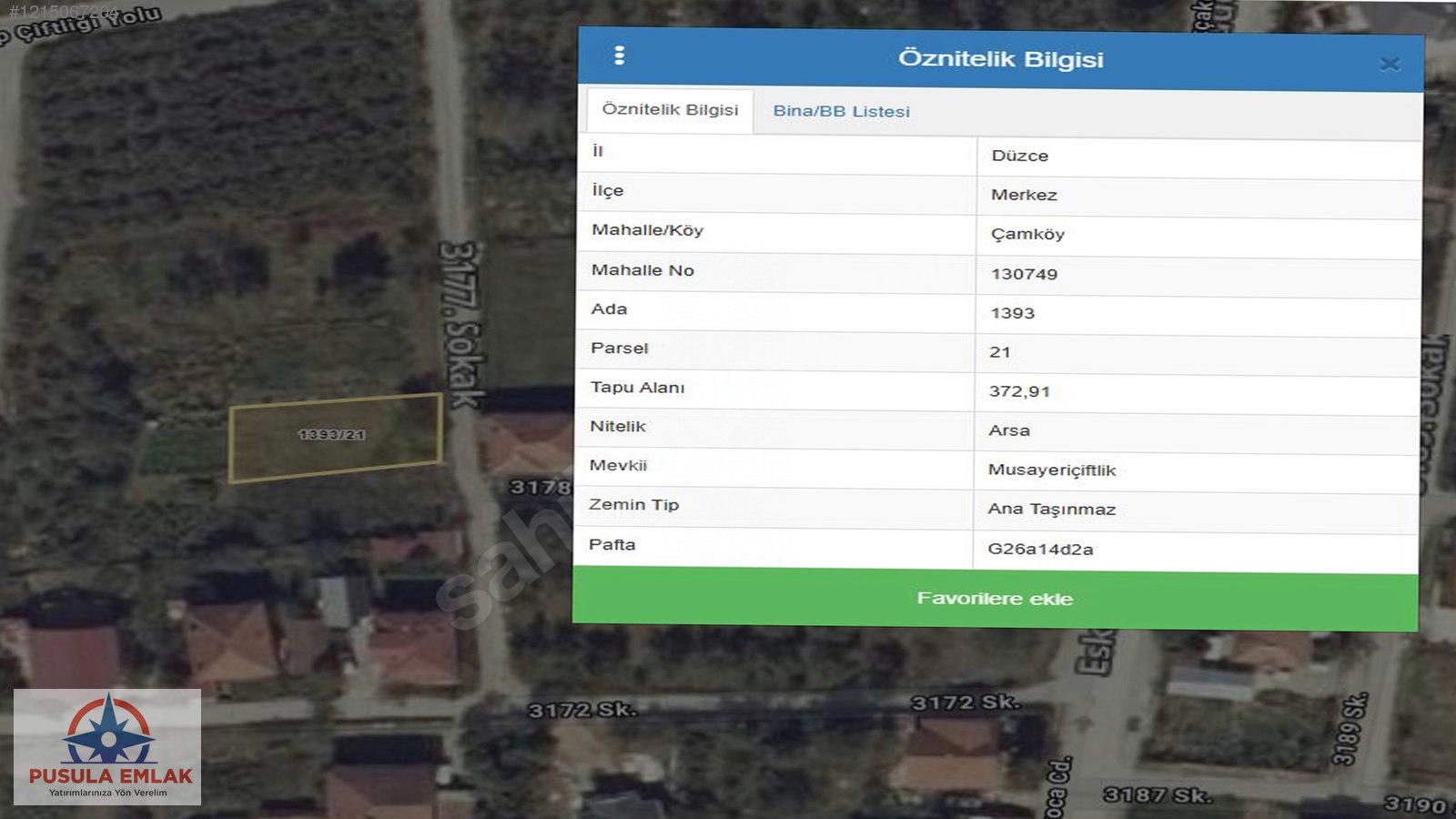This screenshot has height=819, width=1456.
Task: Select the yellow outlined parcel 1393/21
Action: [x=334, y=437]
